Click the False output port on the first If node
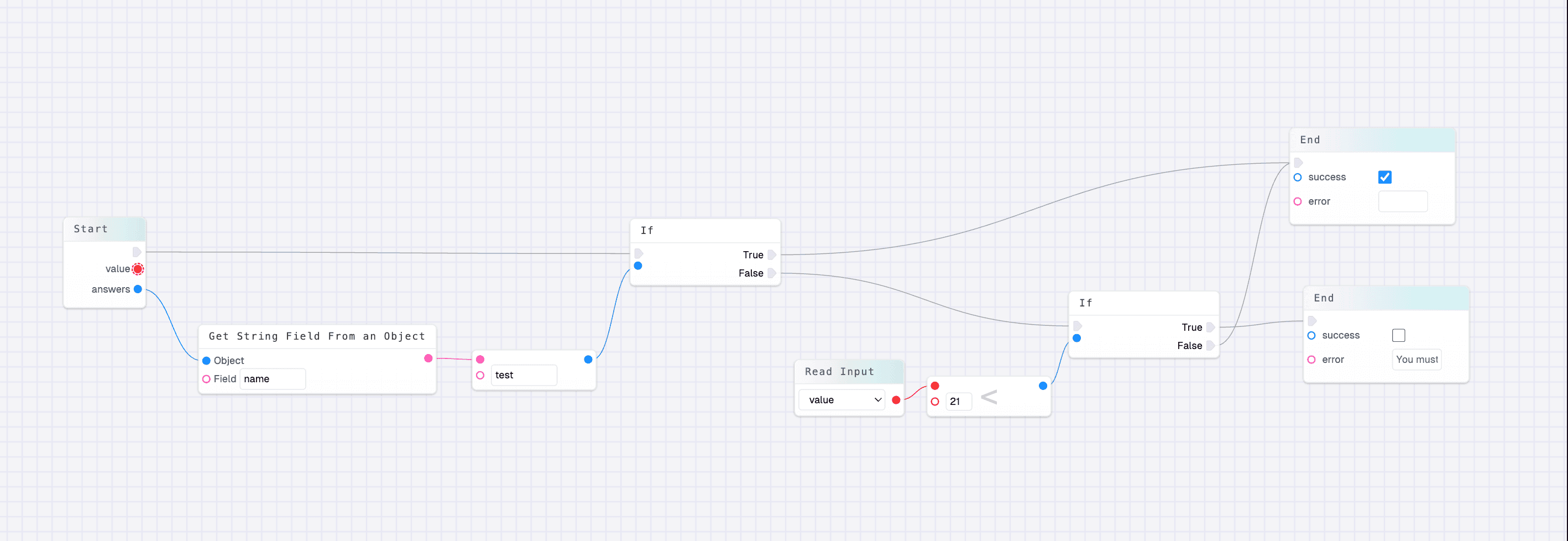 coord(772,273)
